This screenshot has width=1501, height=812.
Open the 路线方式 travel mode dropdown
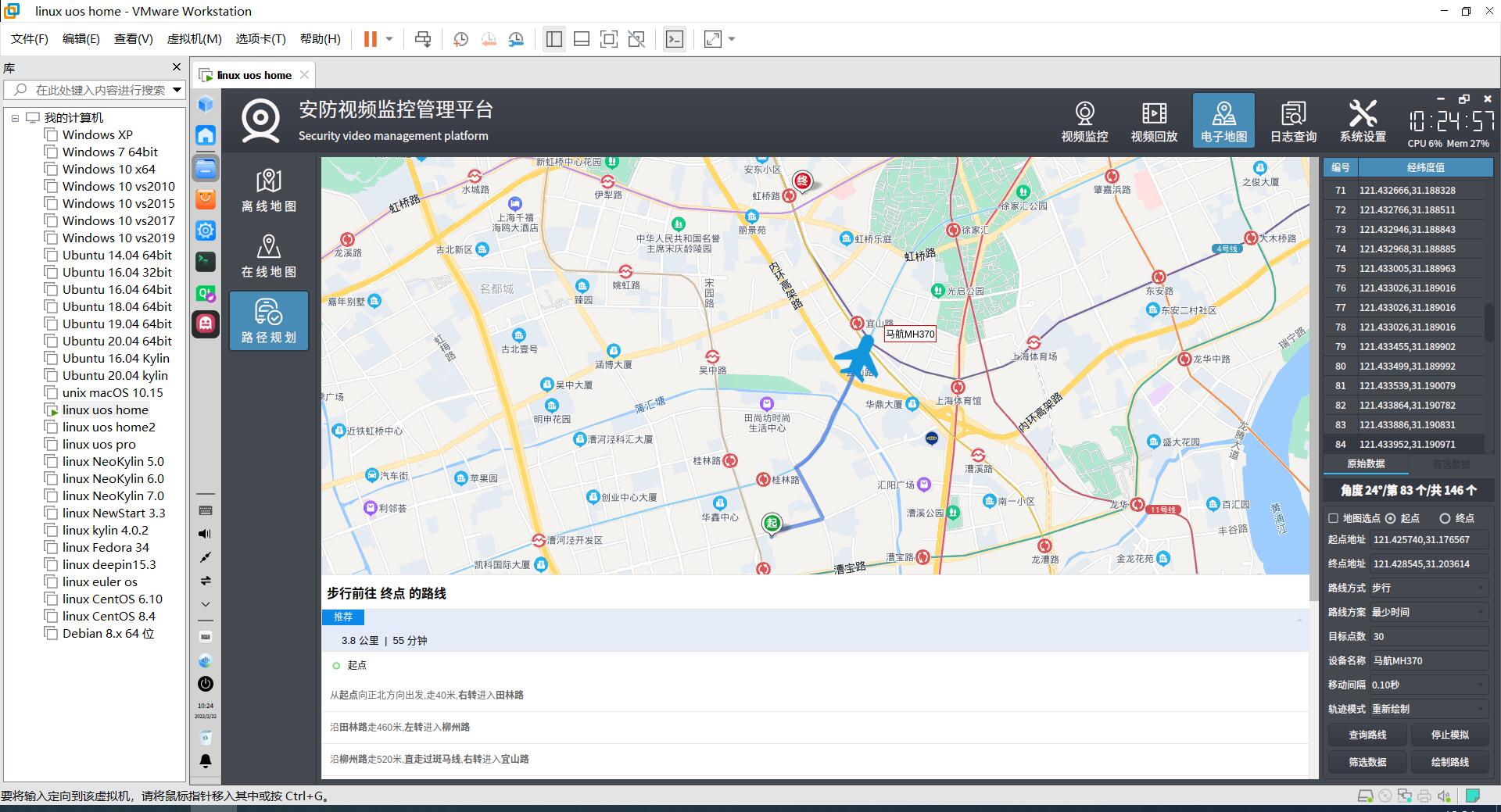(1428, 588)
